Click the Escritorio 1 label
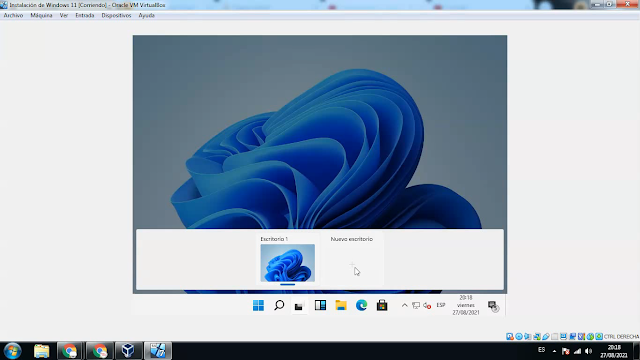 [x=274, y=239]
